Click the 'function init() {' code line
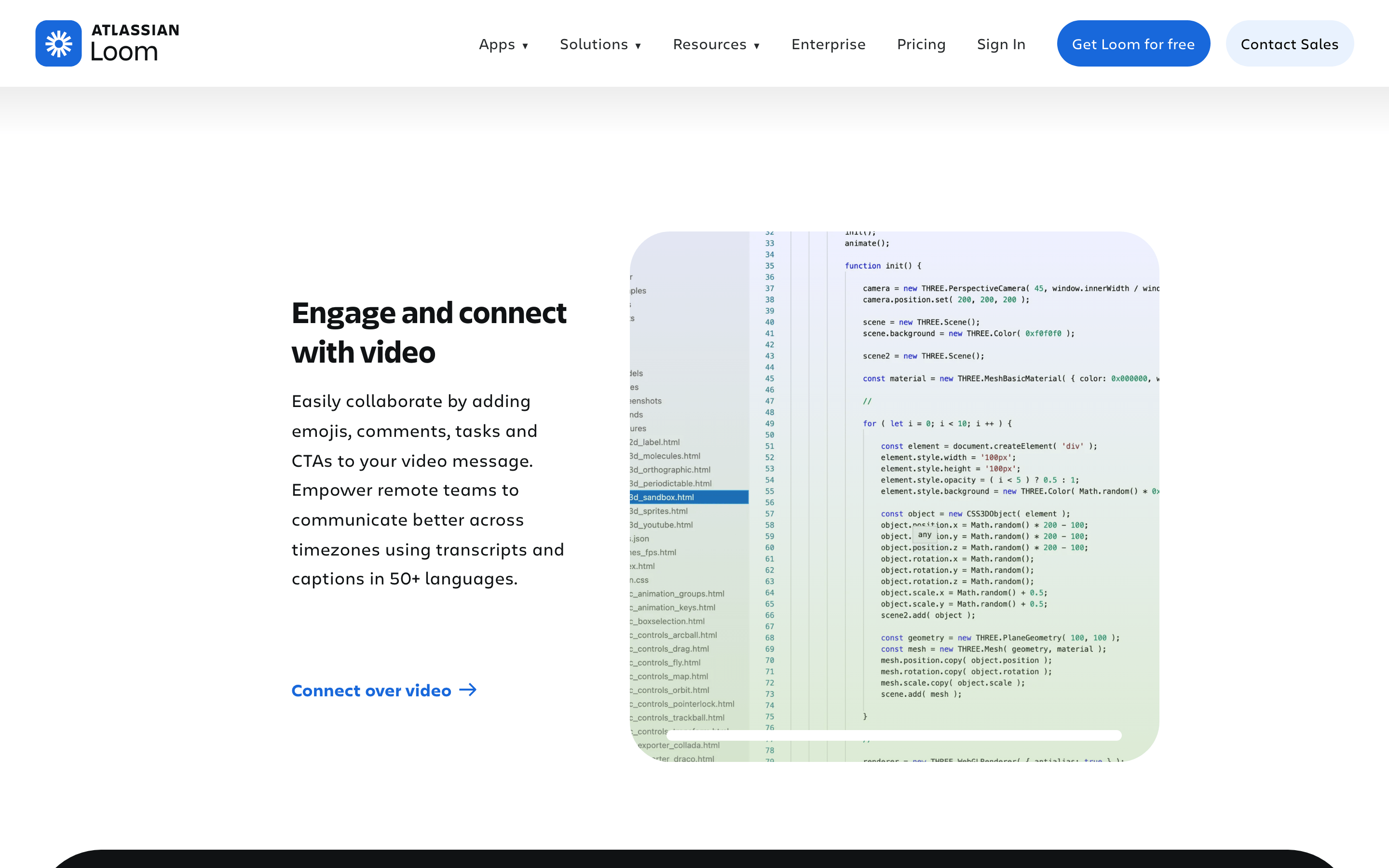The width and height of the screenshot is (1389, 868). coord(883,266)
